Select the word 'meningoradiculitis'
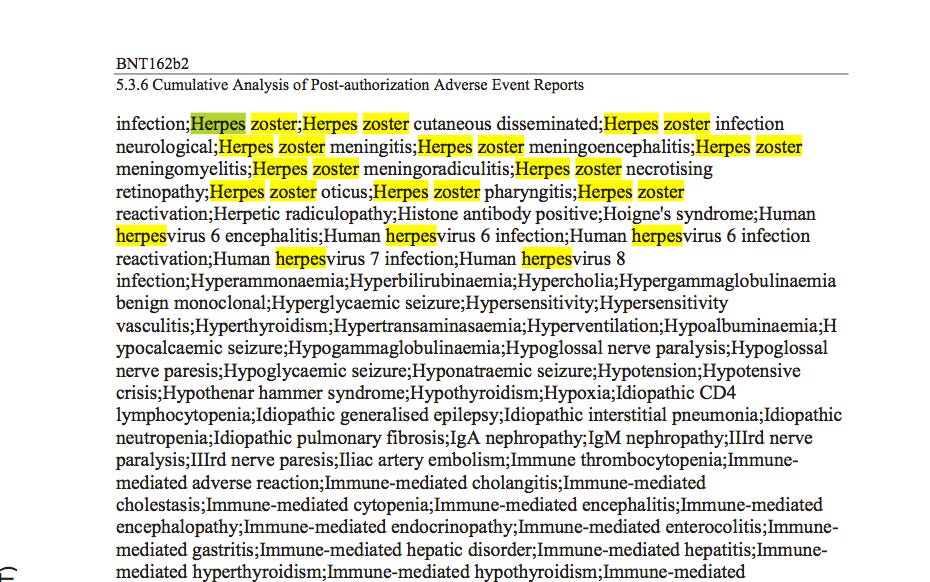Screen dimensions: 930x582 coord(437,169)
